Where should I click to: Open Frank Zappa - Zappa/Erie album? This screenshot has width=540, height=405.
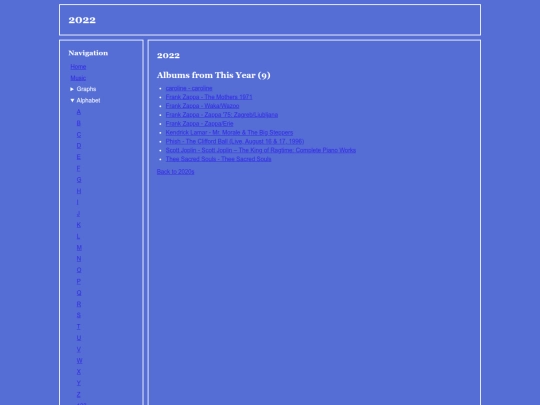(x=199, y=124)
